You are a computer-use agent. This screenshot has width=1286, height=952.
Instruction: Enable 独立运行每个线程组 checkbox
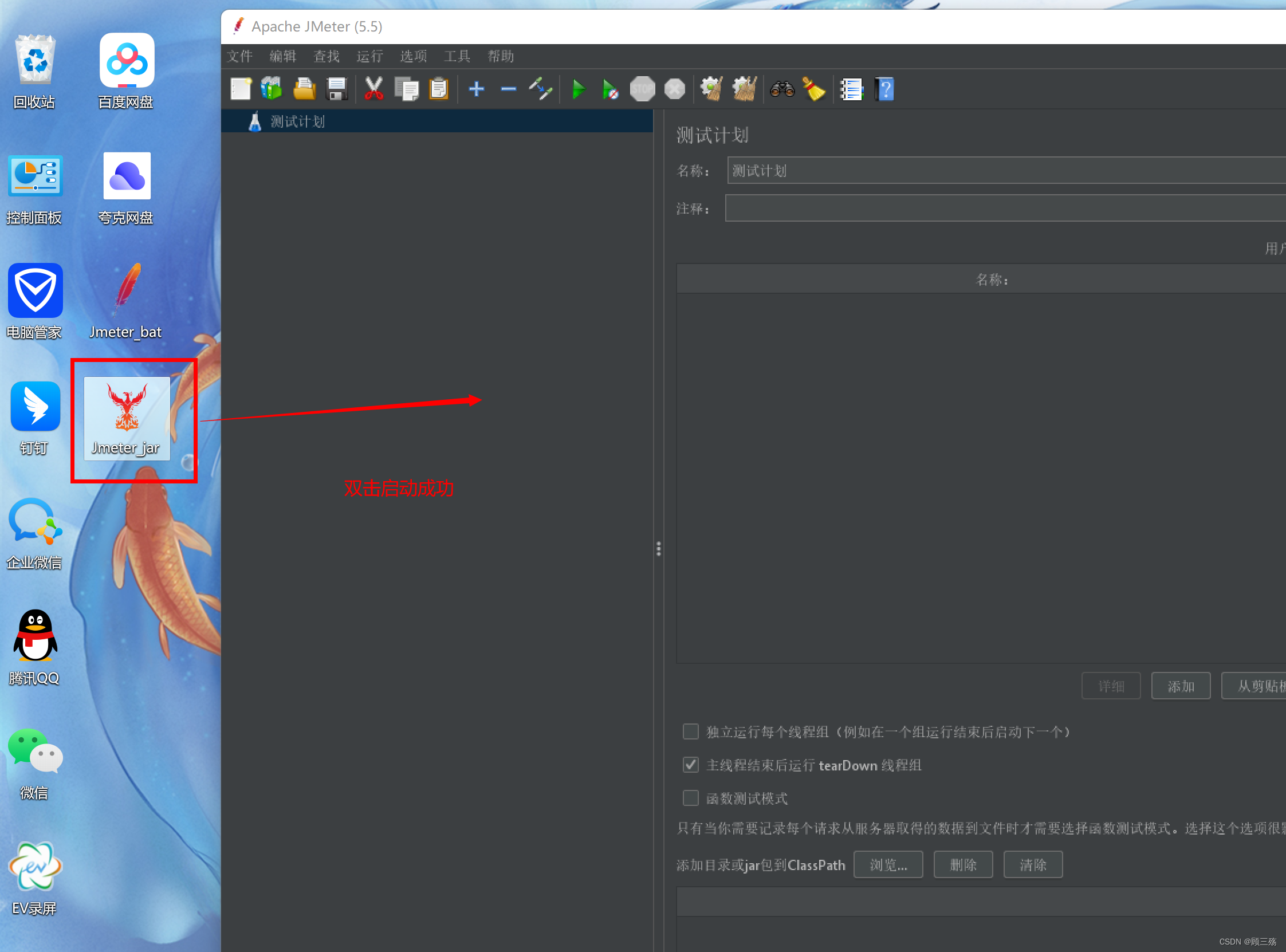pyautogui.click(x=690, y=732)
